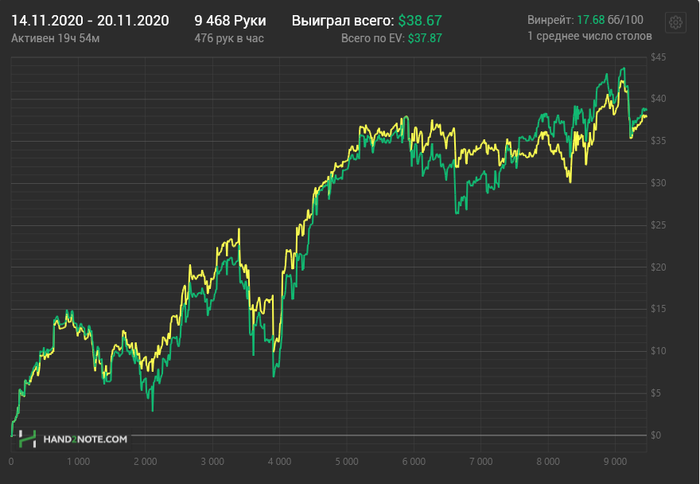Click the '1 000' x-axis label

pyautogui.click(x=79, y=462)
